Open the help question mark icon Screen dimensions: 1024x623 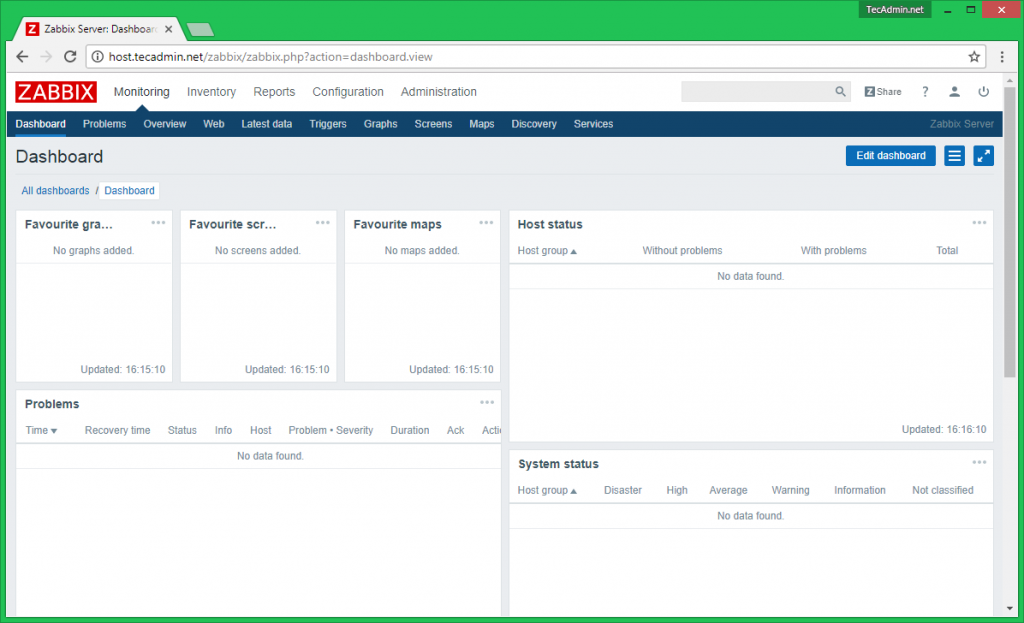tap(925, 92)
